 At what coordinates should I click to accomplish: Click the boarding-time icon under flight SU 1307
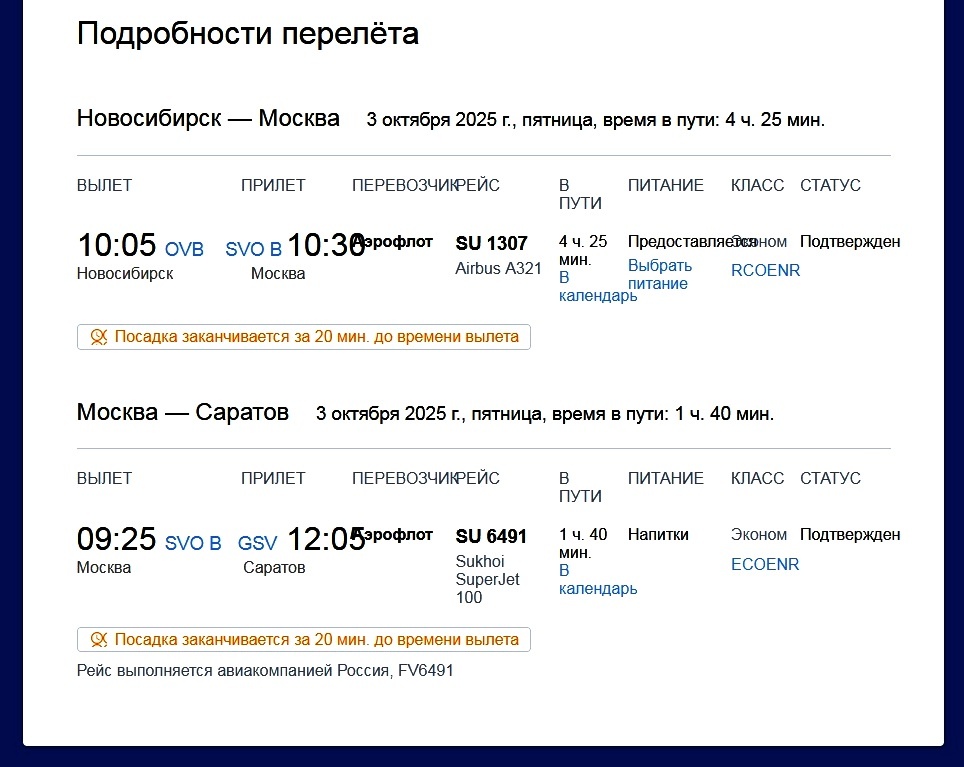(x=99, y=337)
